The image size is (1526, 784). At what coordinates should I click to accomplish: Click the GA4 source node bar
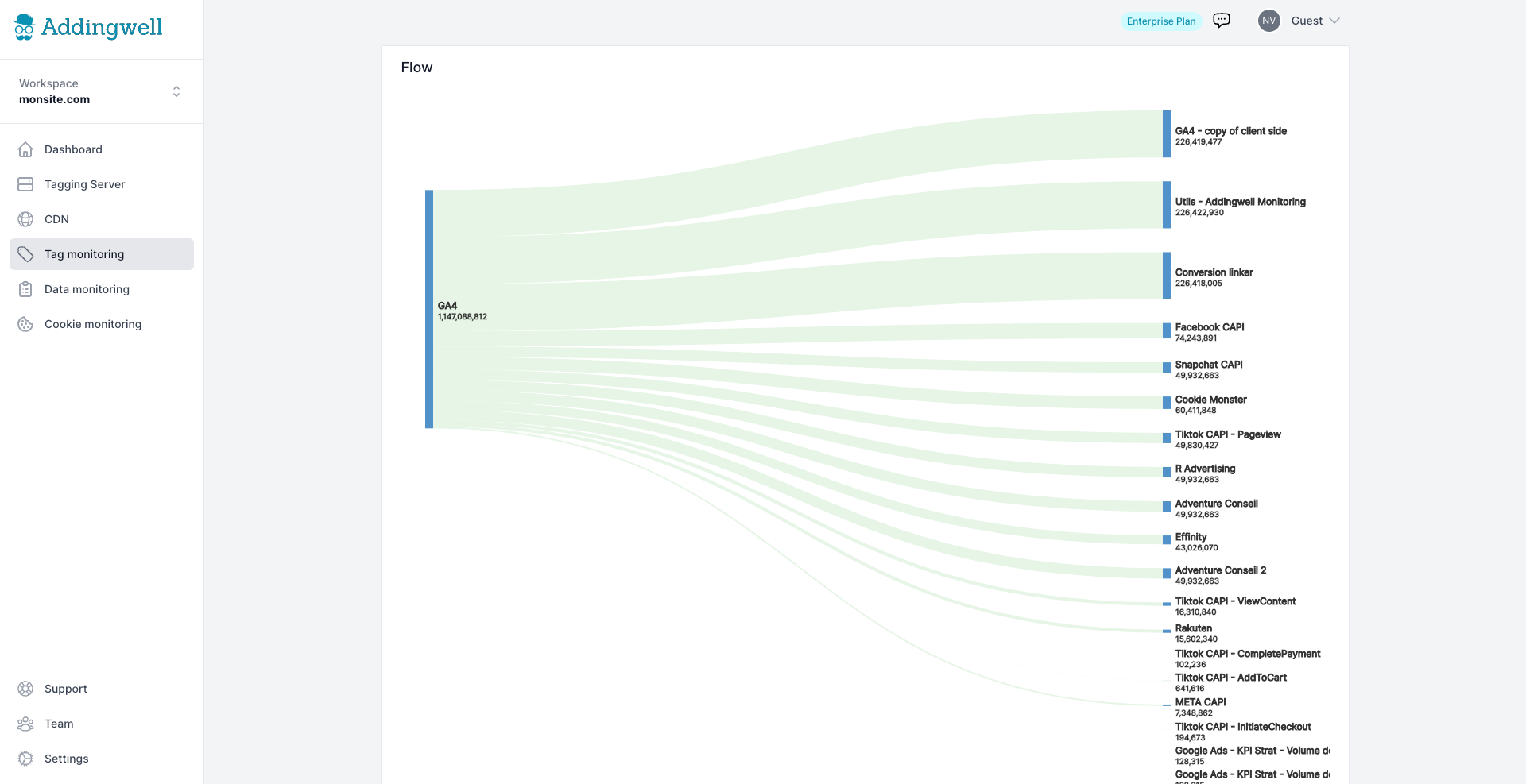click(x=429, y=309)
